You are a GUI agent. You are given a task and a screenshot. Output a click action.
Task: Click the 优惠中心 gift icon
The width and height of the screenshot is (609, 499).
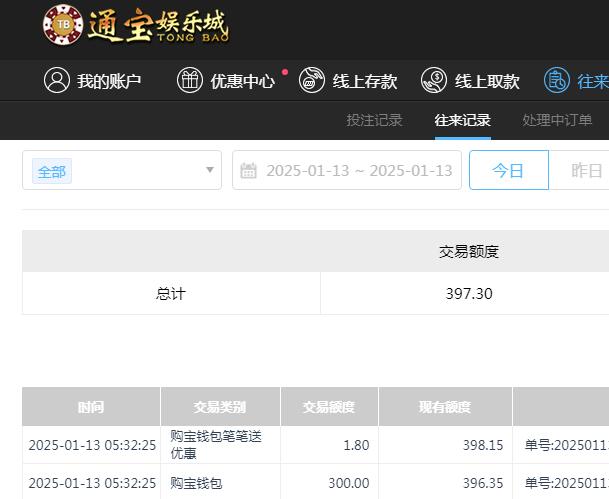[190, 80]
